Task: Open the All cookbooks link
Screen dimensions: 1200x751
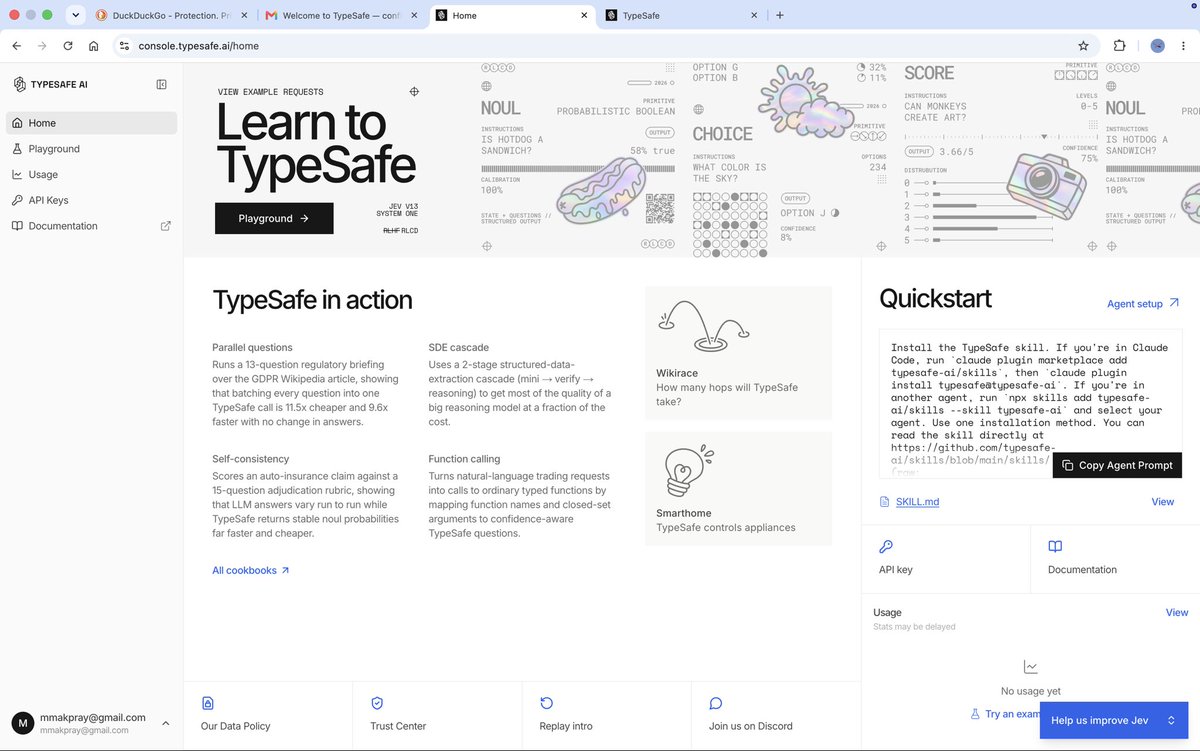Action: [251, 571]
